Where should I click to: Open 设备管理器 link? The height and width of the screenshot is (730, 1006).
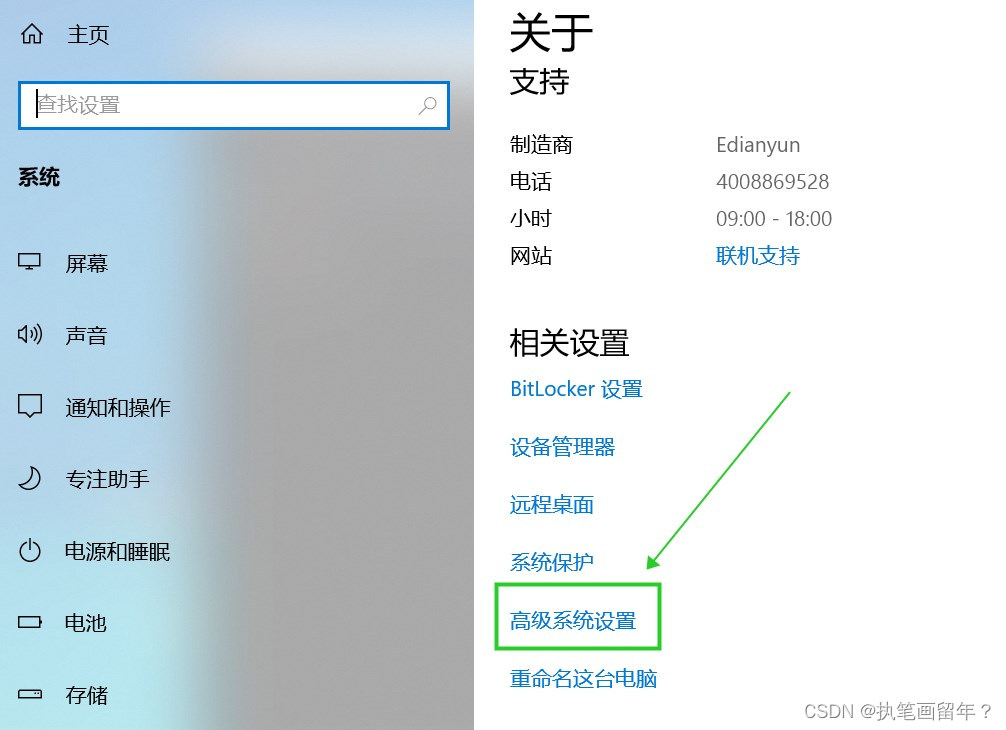point(562,446)
